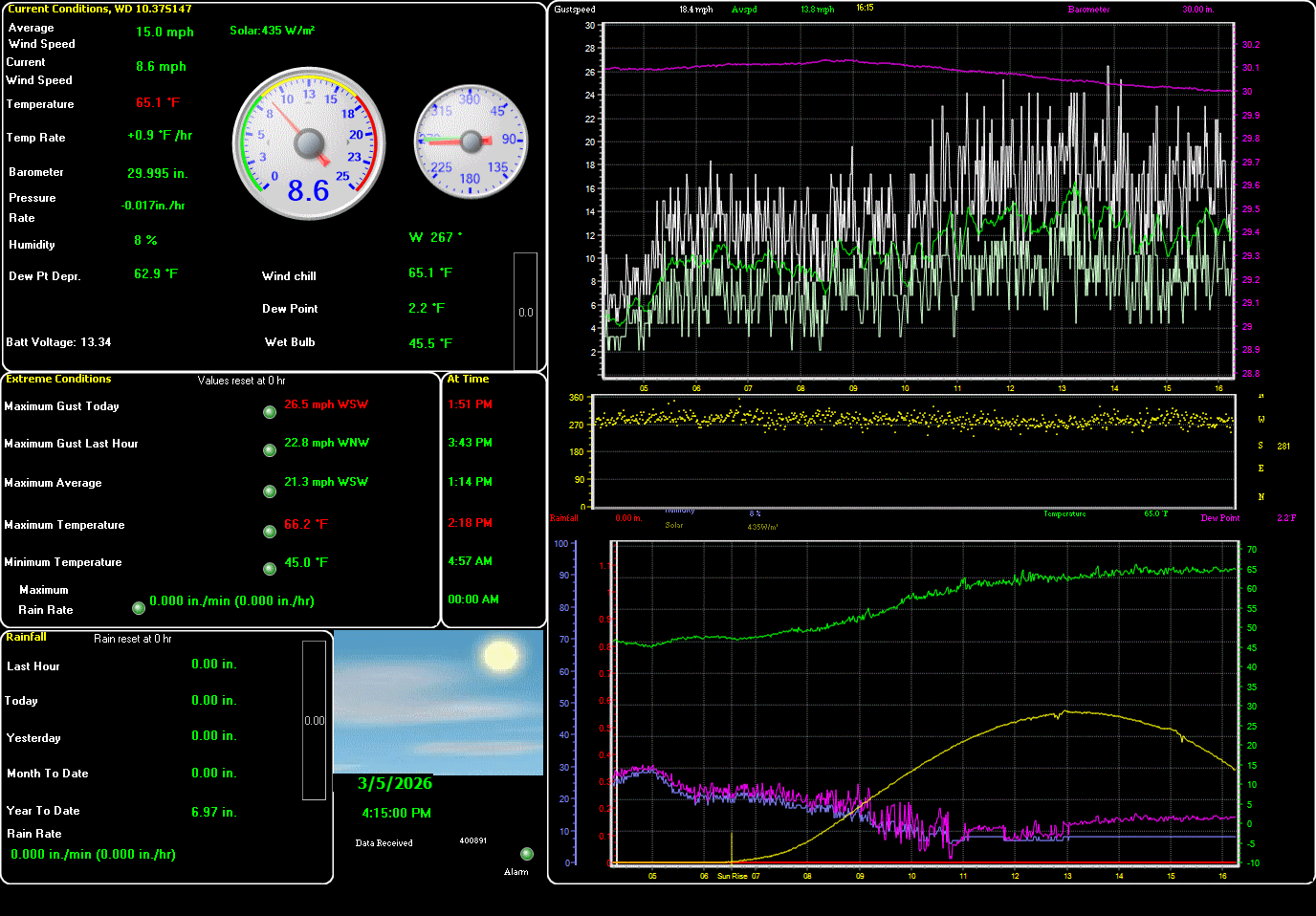The width and height of the screenshot is (1316, 916).
Task: Click the rainfall bar gauge showing 0.00
Action: point(314,720)
